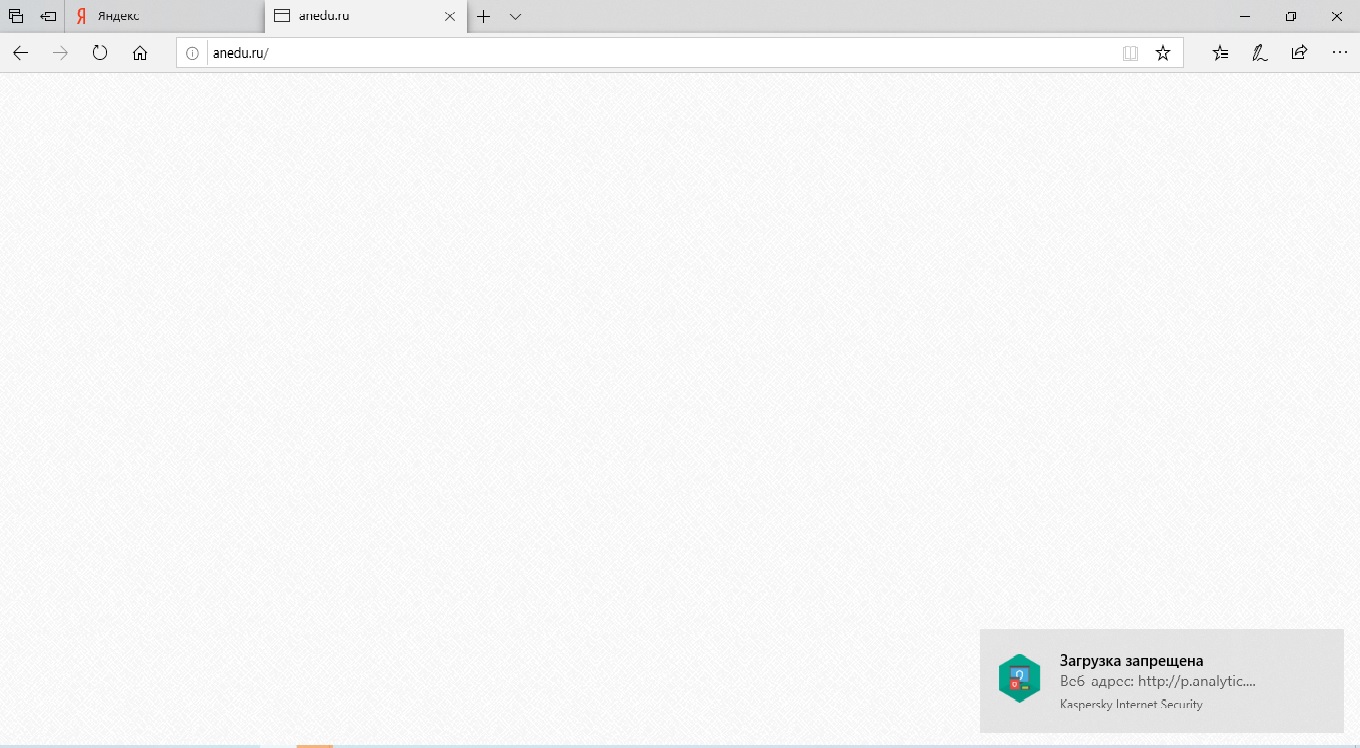The width and height of the screenshot is (1360, 748).
Task: Open a new tab with plus button
Action: click(x=484, y=16)
